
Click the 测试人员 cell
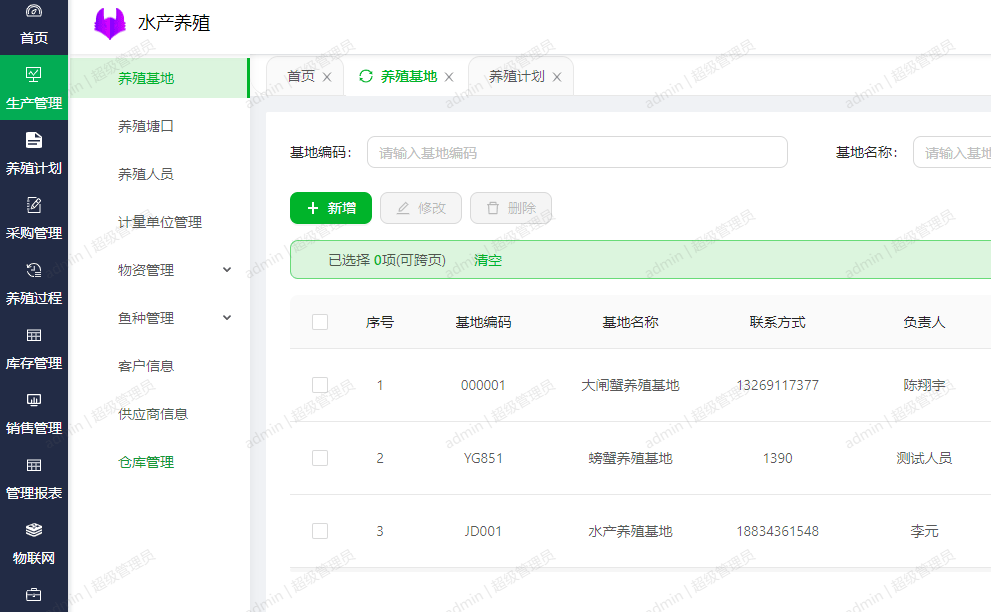pyautogui.click(x=924, y=458)
